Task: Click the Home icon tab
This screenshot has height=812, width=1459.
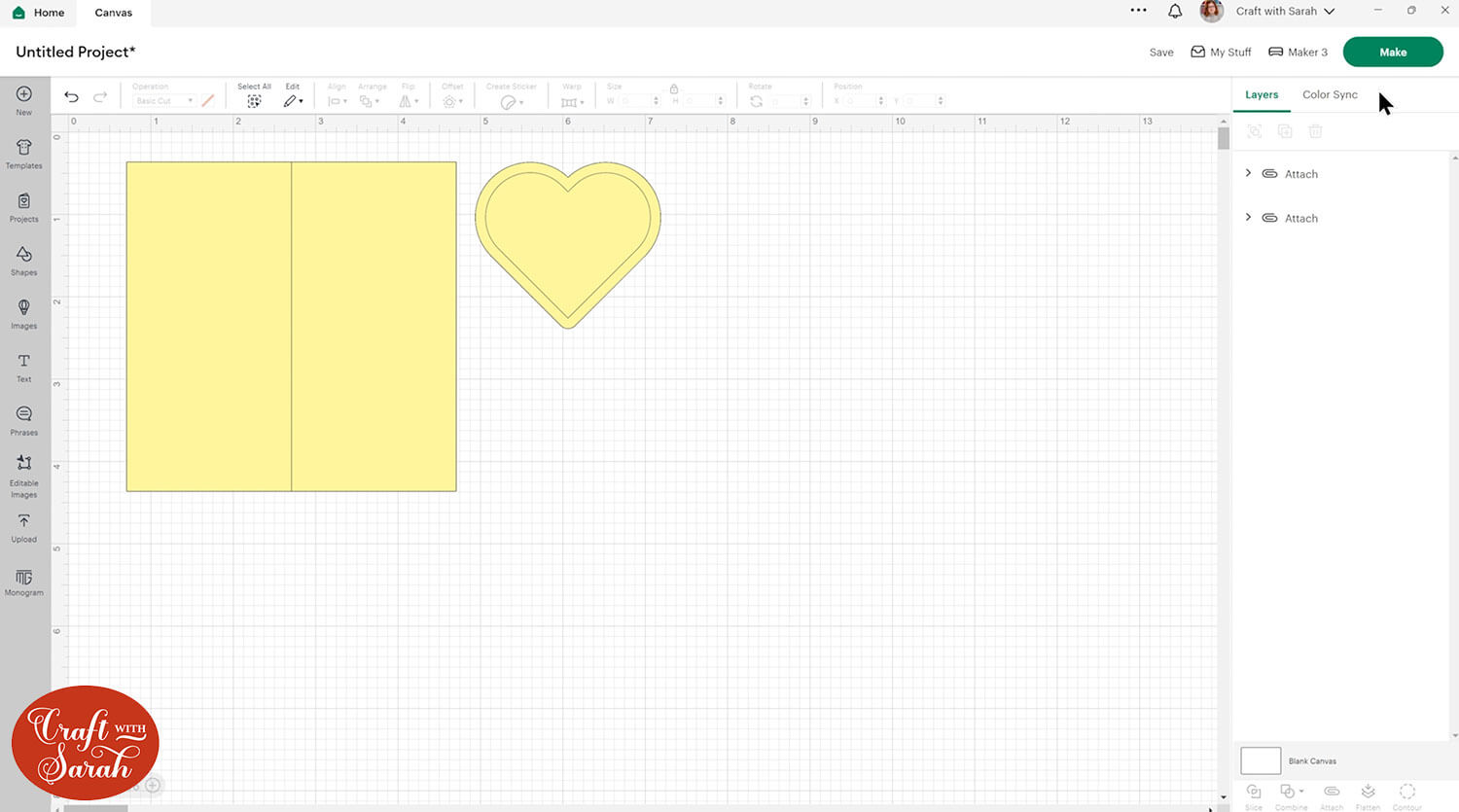Action: pos(18,13)
